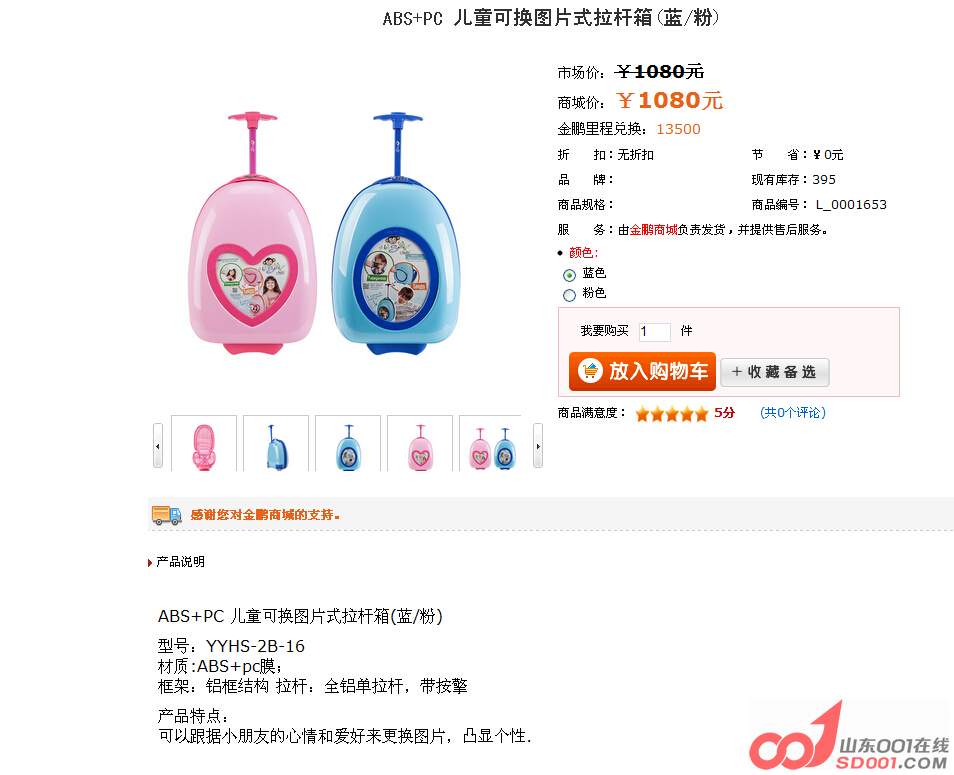Click the purchase quantity input field
954x775 pixels.
coord(655,332)
